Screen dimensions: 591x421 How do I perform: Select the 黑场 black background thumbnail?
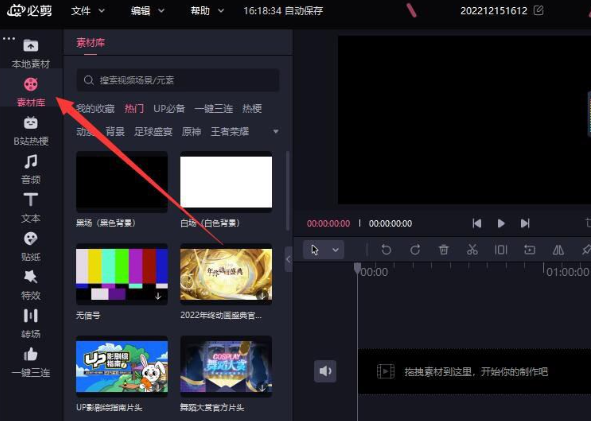click(x=122, y=182)
